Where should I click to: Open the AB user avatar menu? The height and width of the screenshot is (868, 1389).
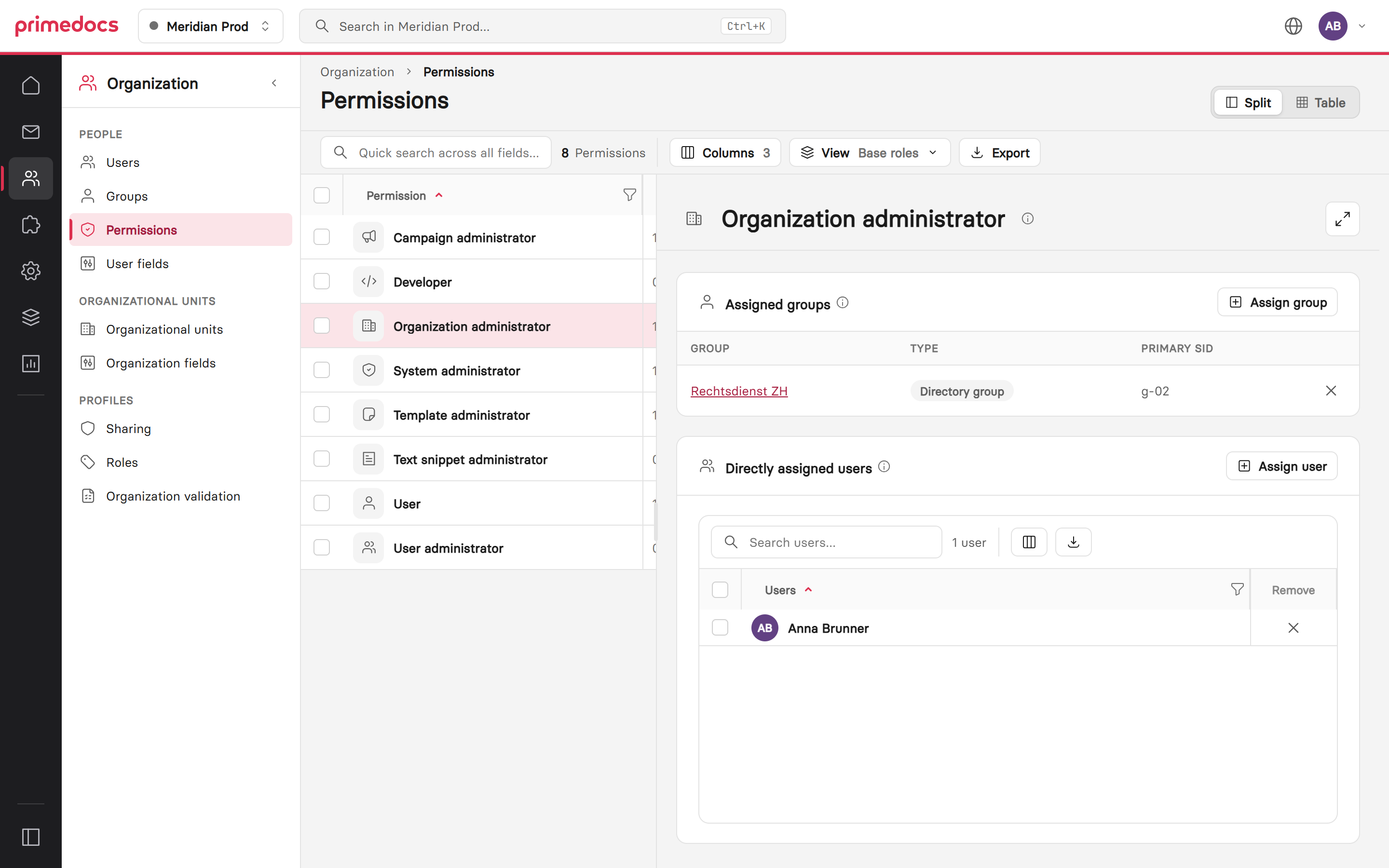1333,26
